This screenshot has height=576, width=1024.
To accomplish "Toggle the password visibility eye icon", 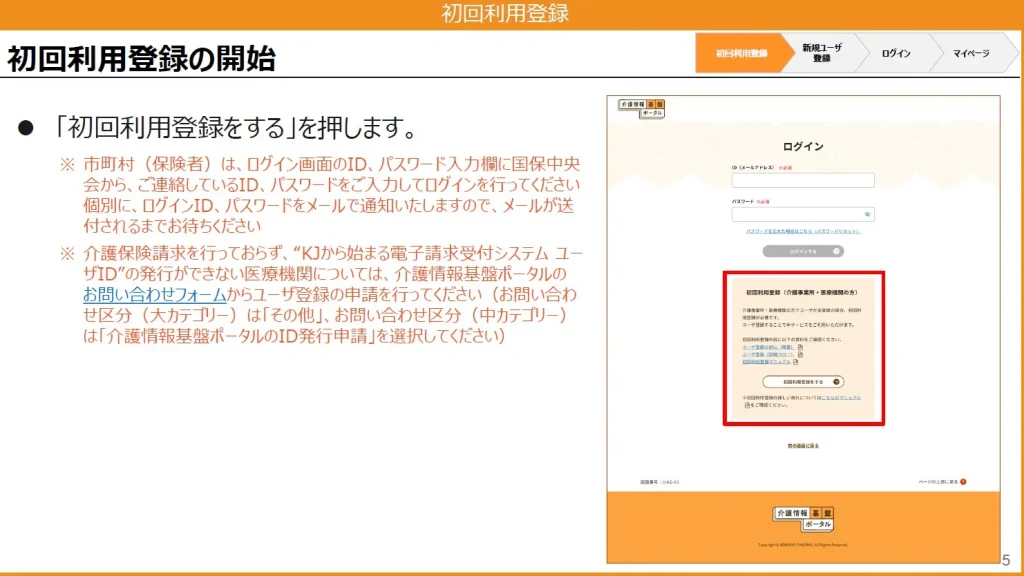I will click(x=867, y=214).
